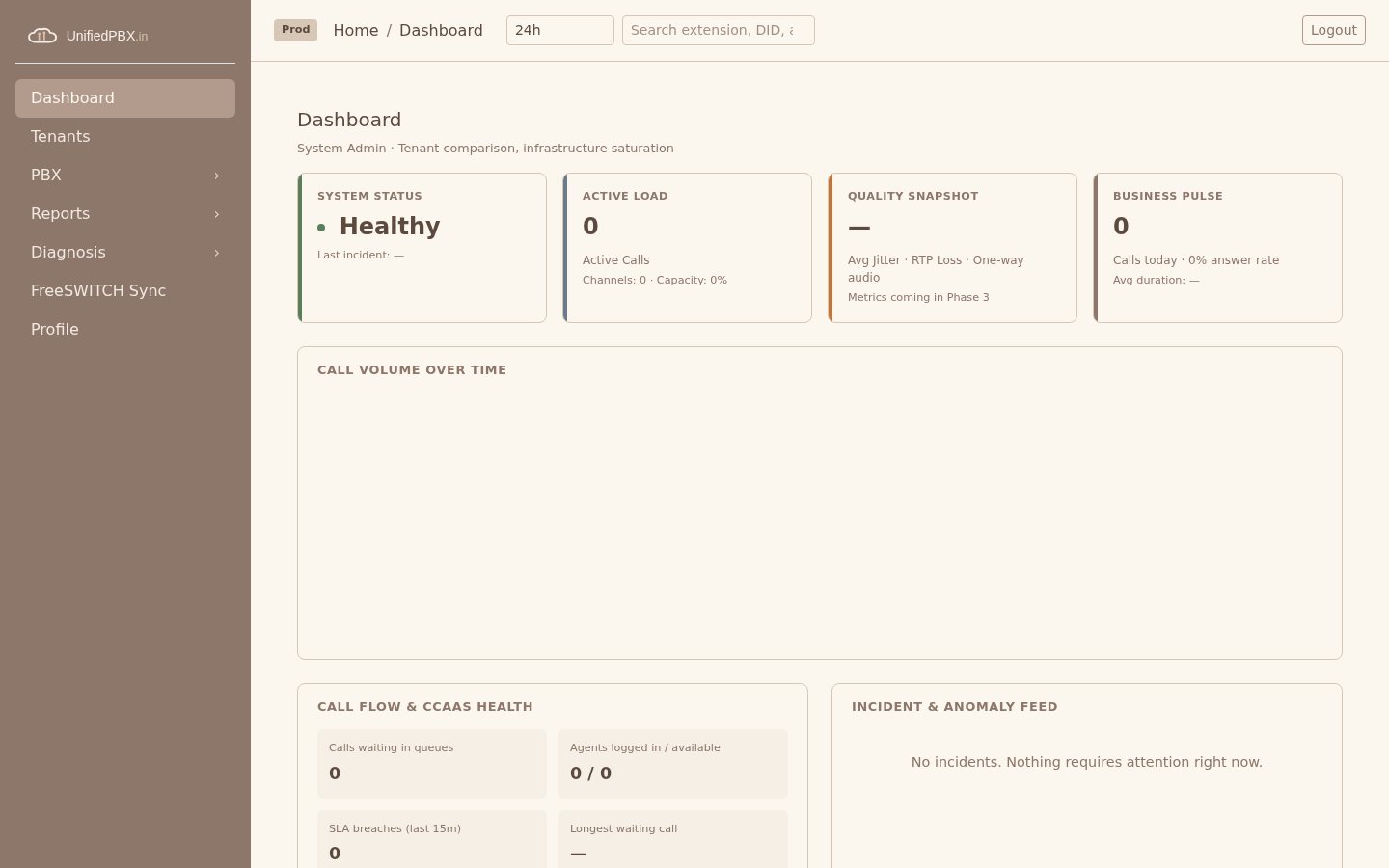The height and width of the screenshot is (868, 1389).
Task: Click the Logout button
Action: tap(1334, 30)
